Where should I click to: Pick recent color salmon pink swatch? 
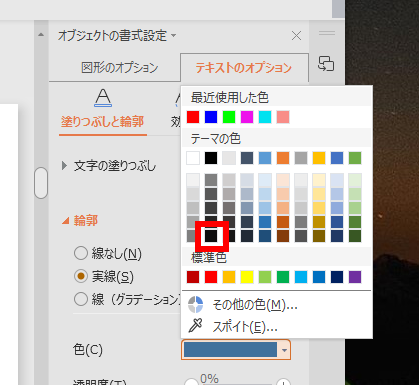(283, 117)
